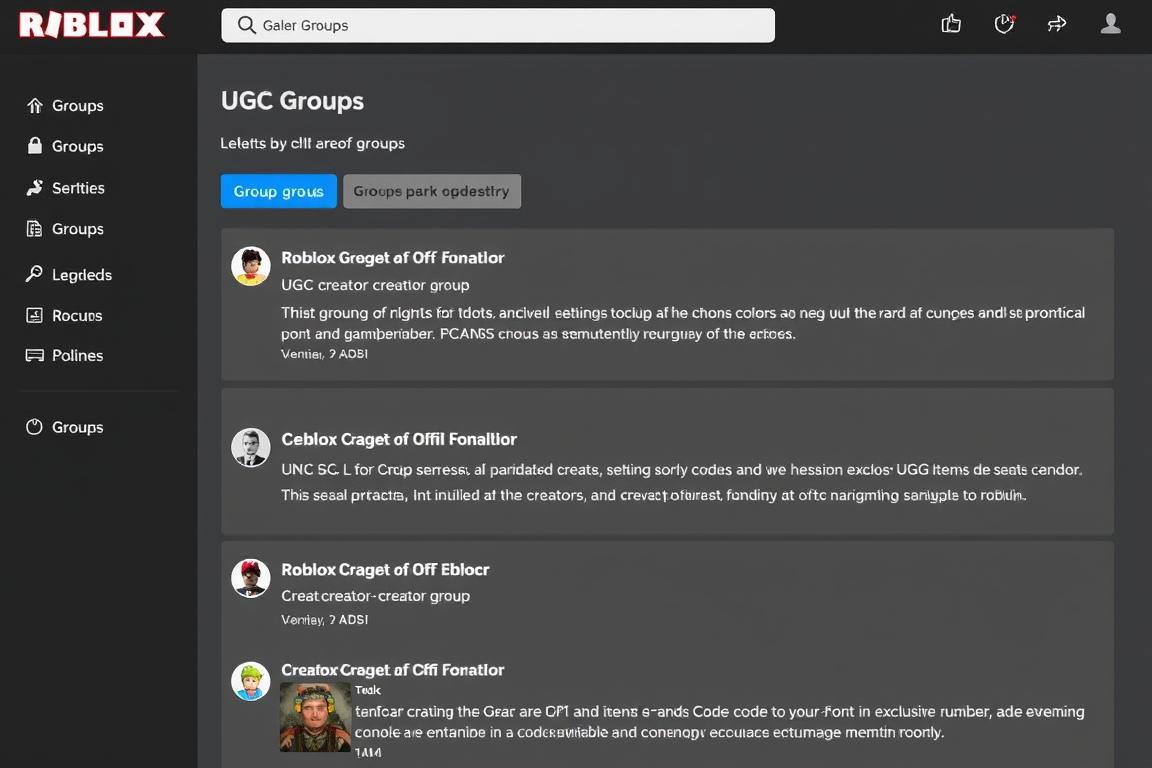The height and width of the screenshot is (768, 1152).
Task: Click the magnifier icon in the search bar
Action: coord(247,25)
